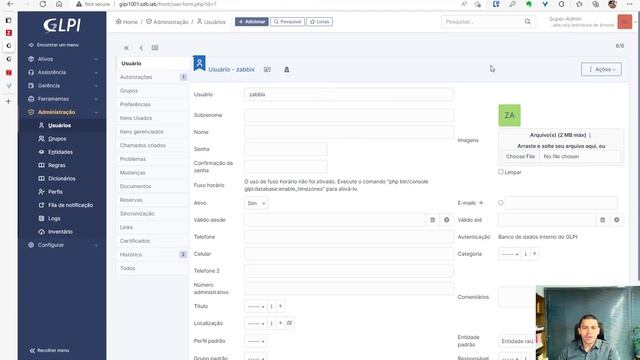Click the impersonate user icon
The height and width of the screenshot is (360, 640).
(287, 69)
